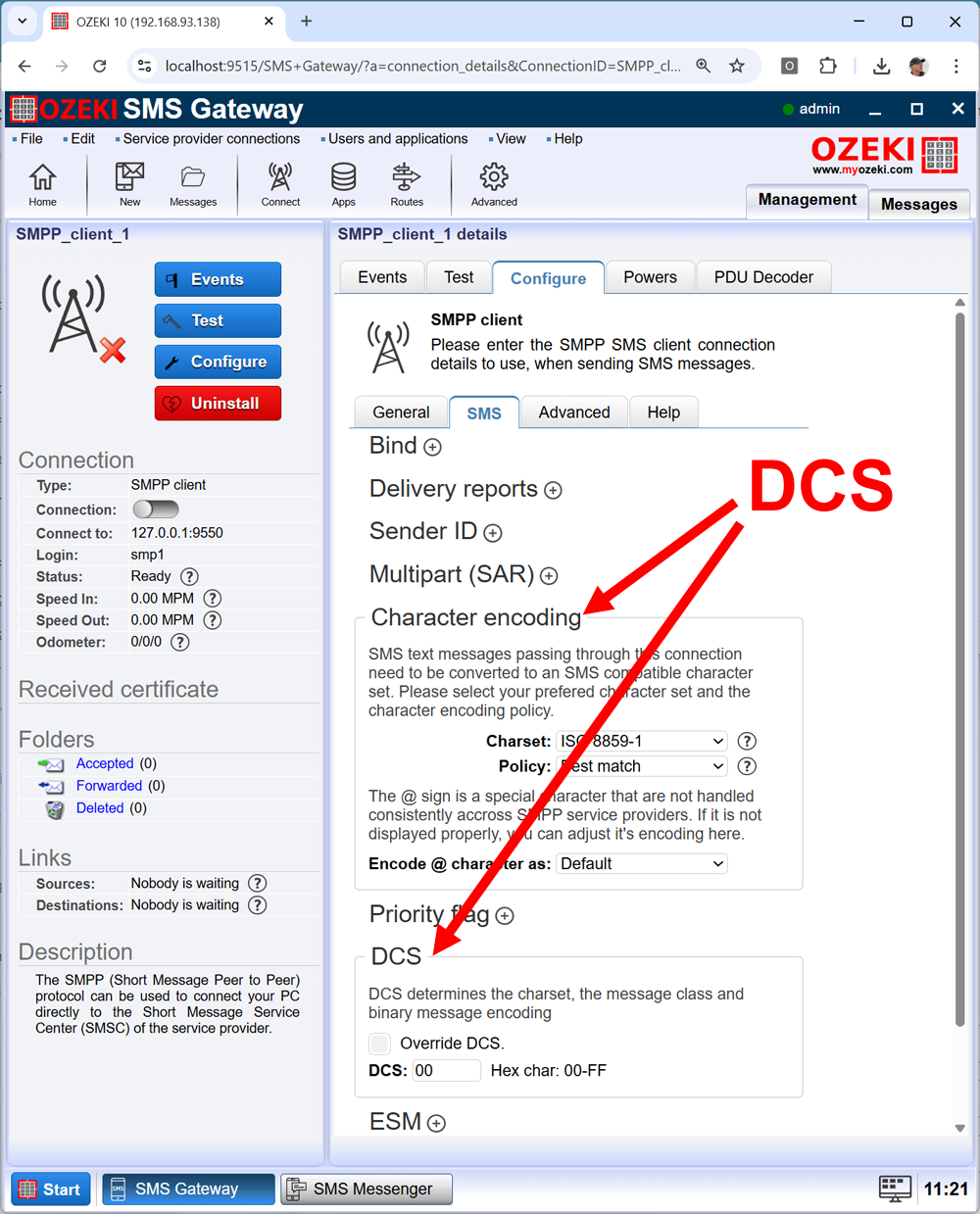This screenshot has width=980, height=1214.
Task: Toggle the Connection switch
Action: (x=157, y=509)
